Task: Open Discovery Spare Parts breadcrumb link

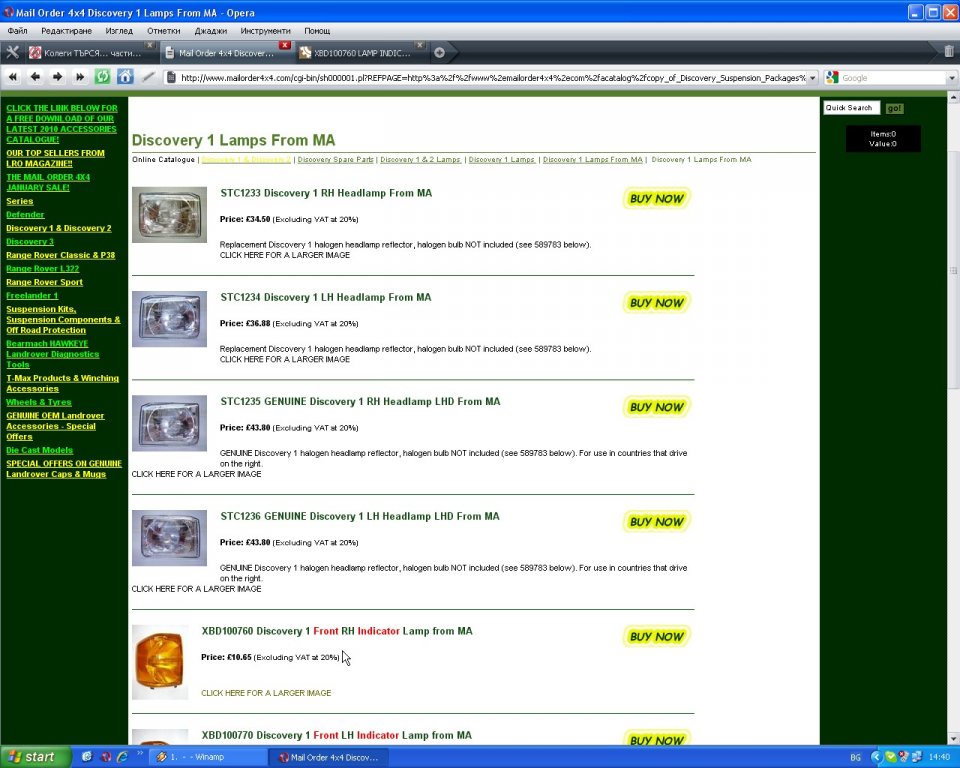Action: pos(336,159)
